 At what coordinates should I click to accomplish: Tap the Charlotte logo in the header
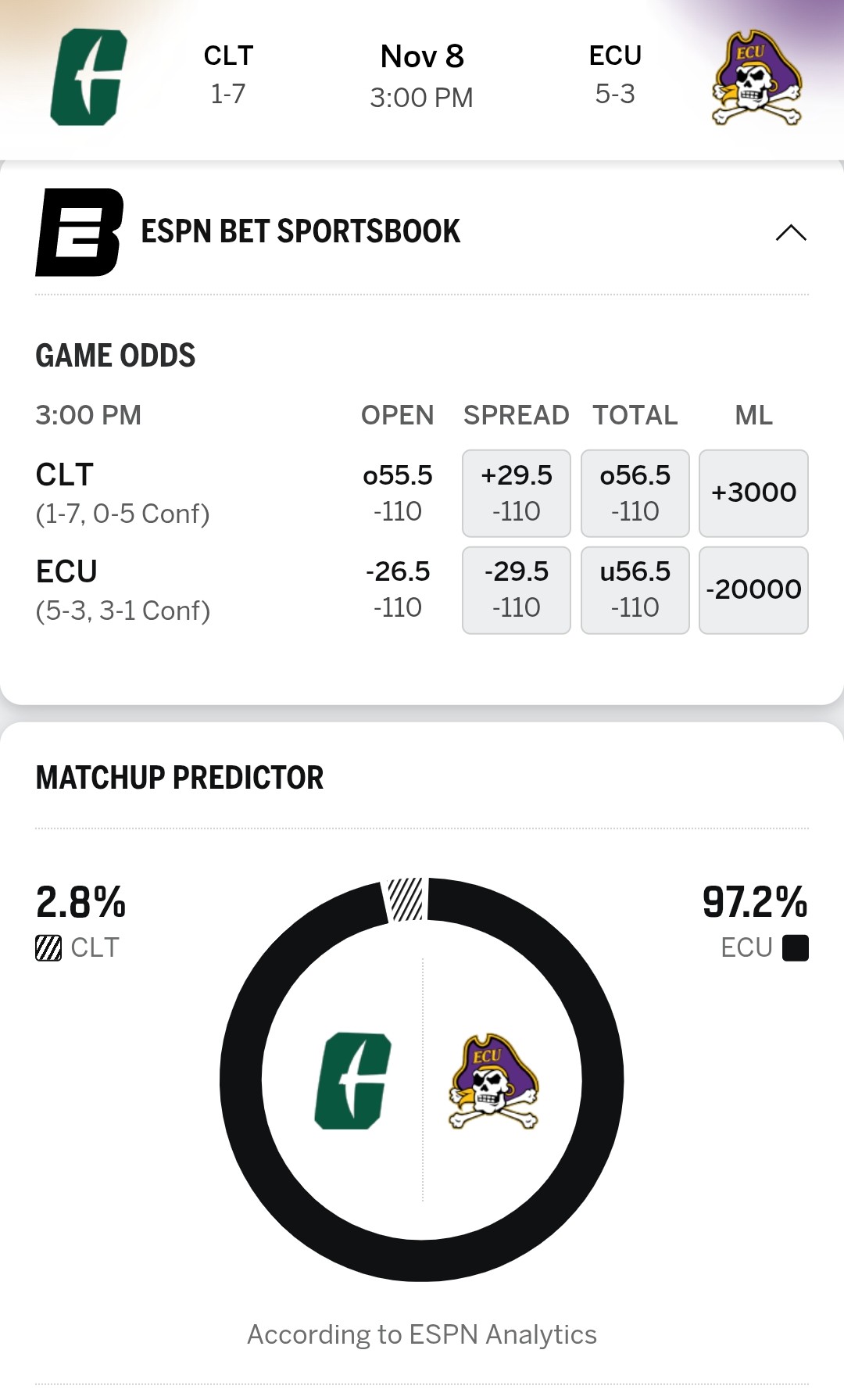[88, 77]
